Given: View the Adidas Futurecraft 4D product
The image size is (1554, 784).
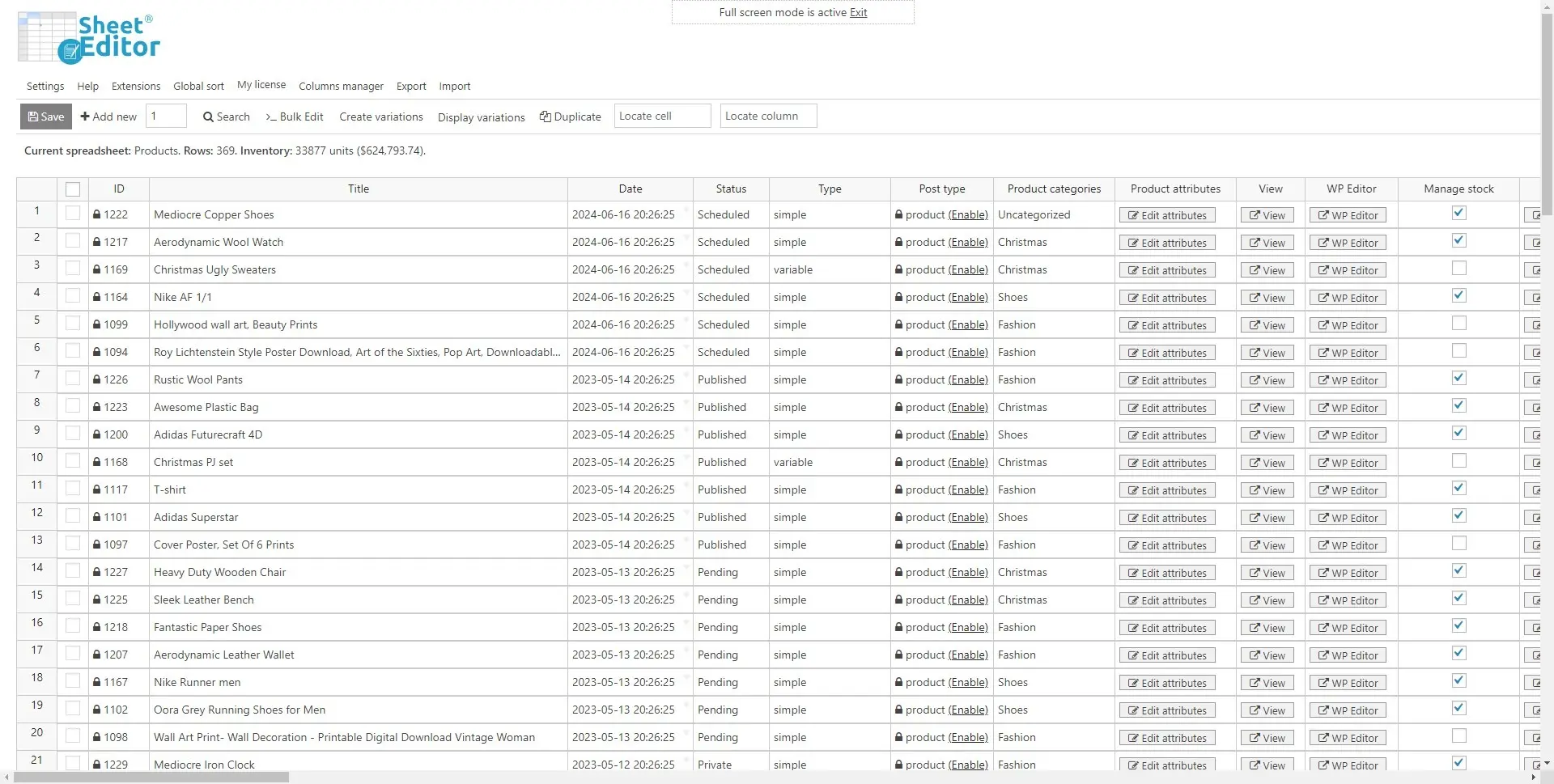Looking at the screenshot, I should [1267, 435].
